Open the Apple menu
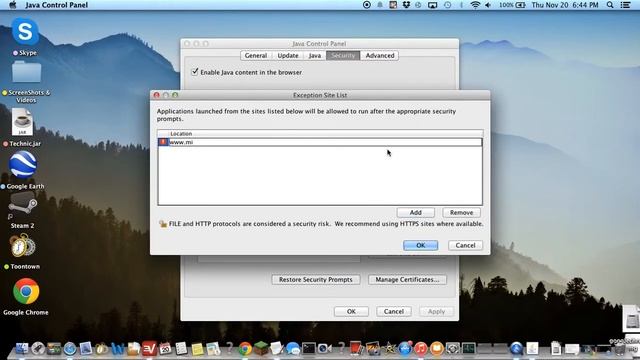Viewport: 640px width, 360px height. [x=13, y=5]
